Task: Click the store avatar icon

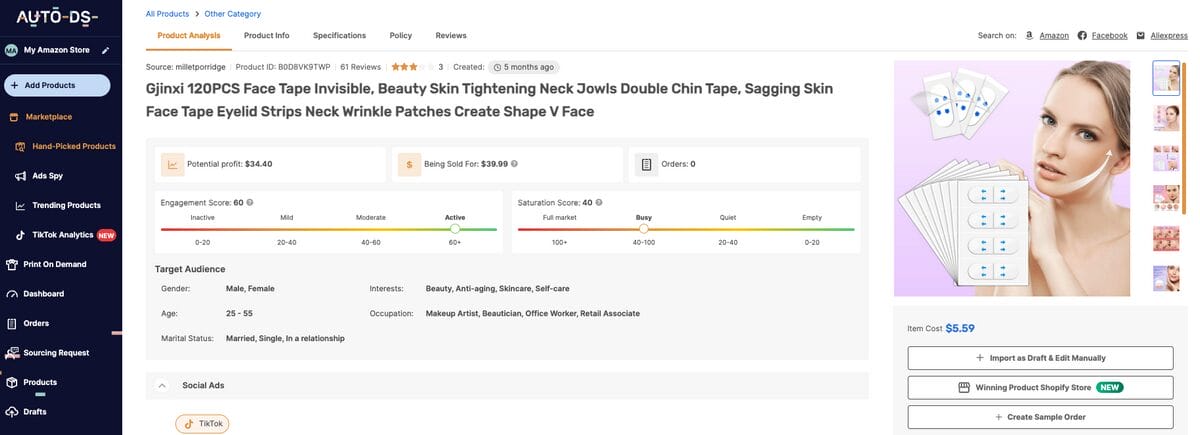Action: pos(11,50)
